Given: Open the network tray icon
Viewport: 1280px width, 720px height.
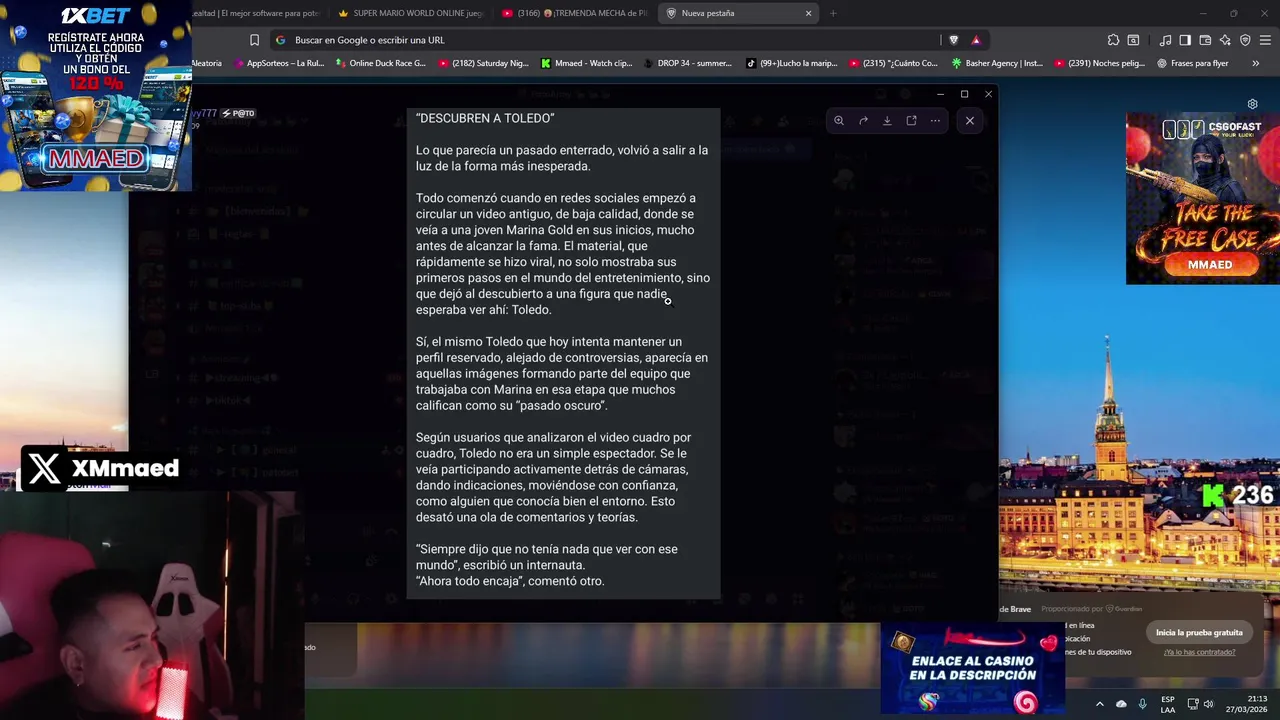Looking at the screenshot, I should point(1193,704).
